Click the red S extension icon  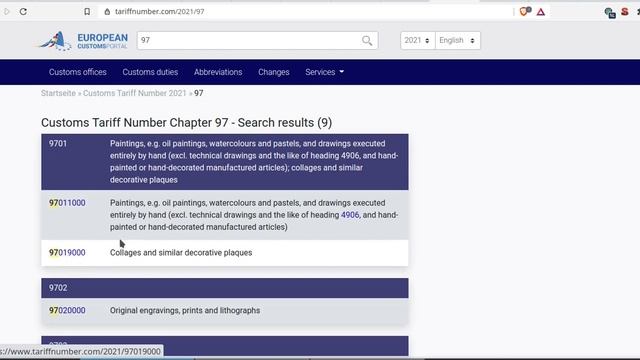coord(625,11)
